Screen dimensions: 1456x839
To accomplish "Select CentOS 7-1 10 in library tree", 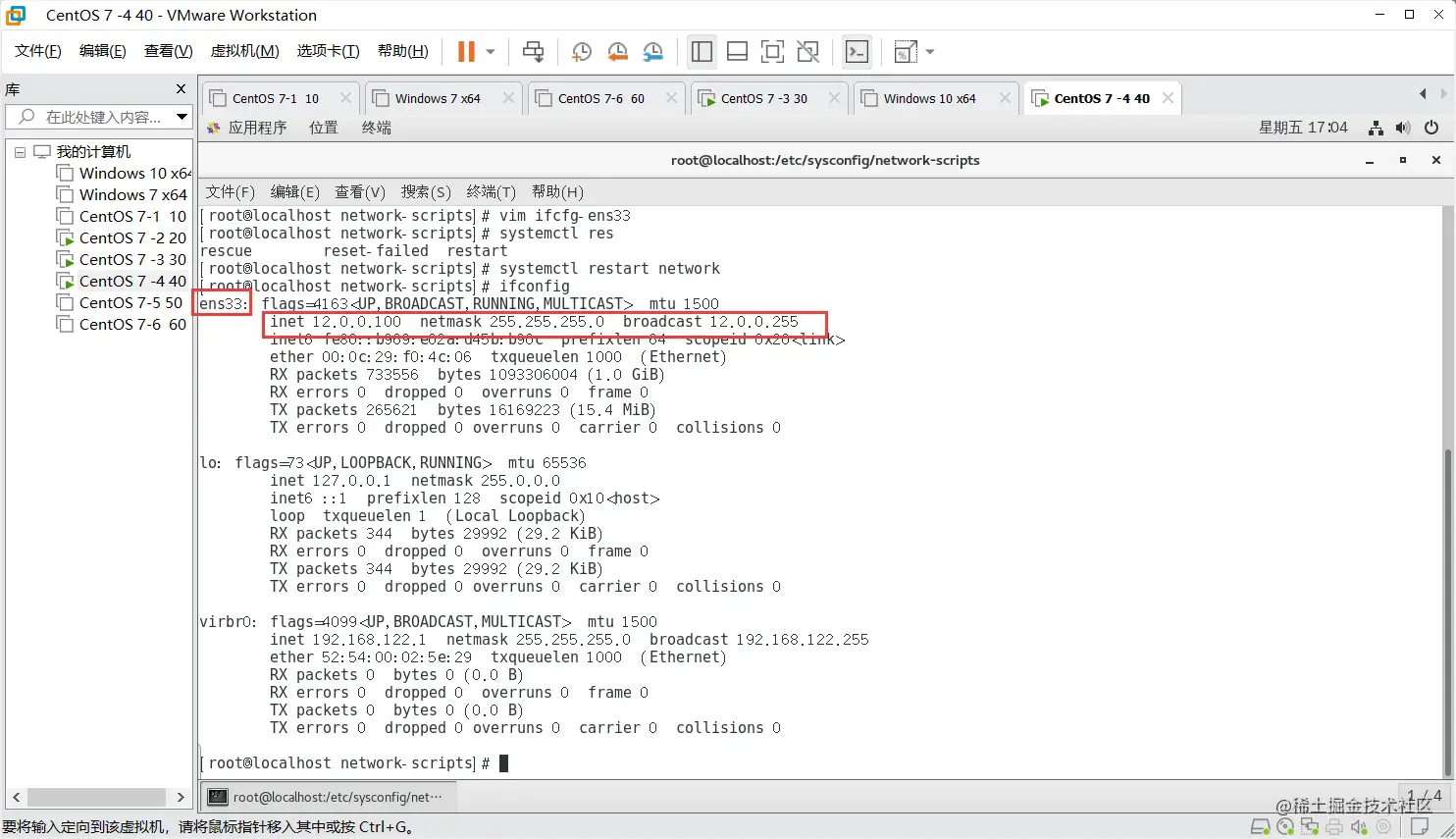I will click(x=123, y=217).
